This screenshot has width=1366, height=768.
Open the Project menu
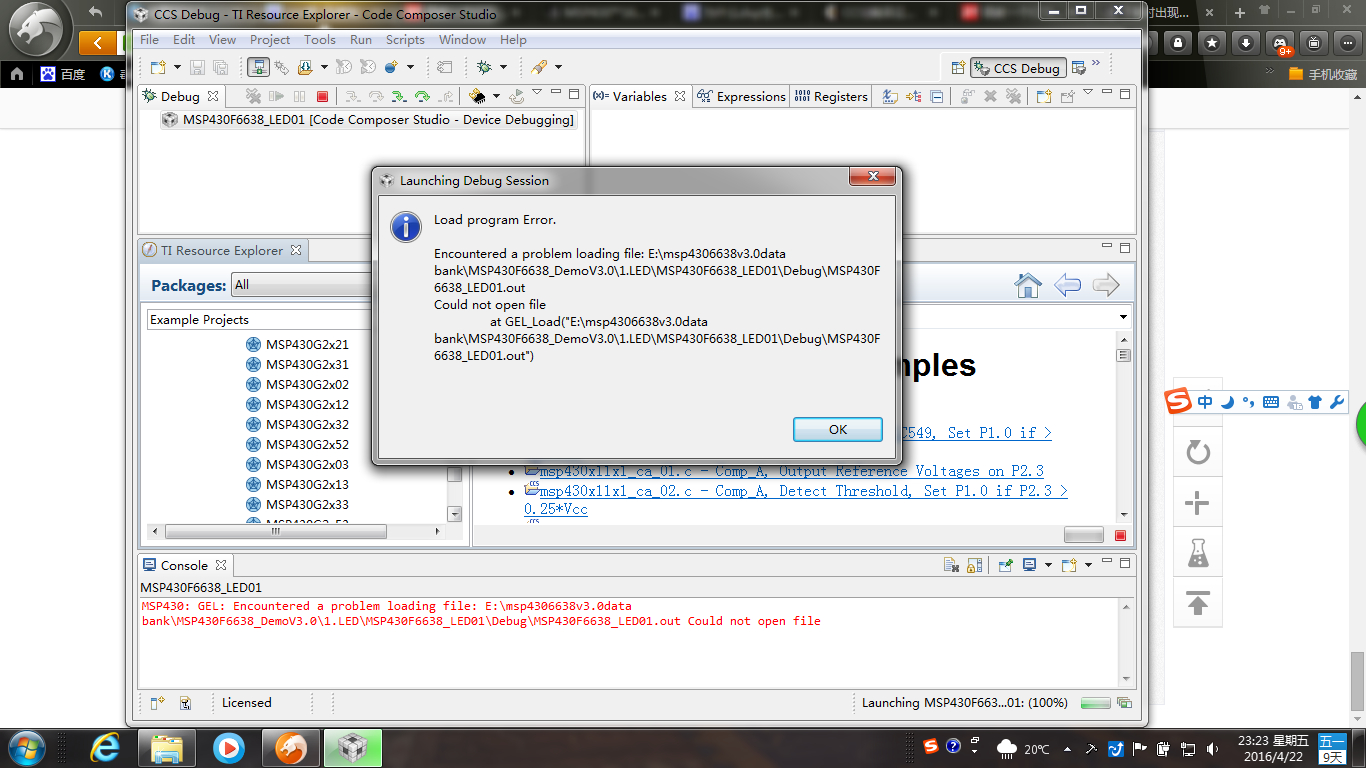tap(270, 40)
